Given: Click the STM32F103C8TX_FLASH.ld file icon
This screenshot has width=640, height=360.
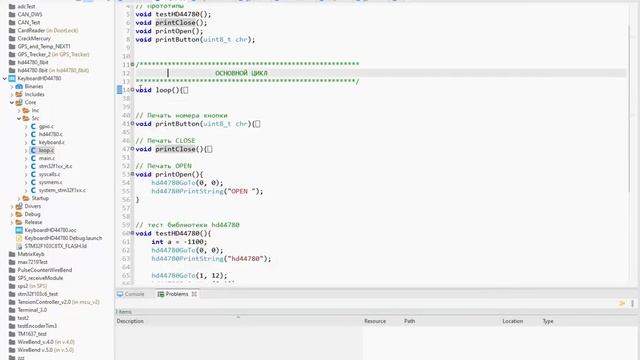Looking at the screenshot, I should click(x=19, y=246).
